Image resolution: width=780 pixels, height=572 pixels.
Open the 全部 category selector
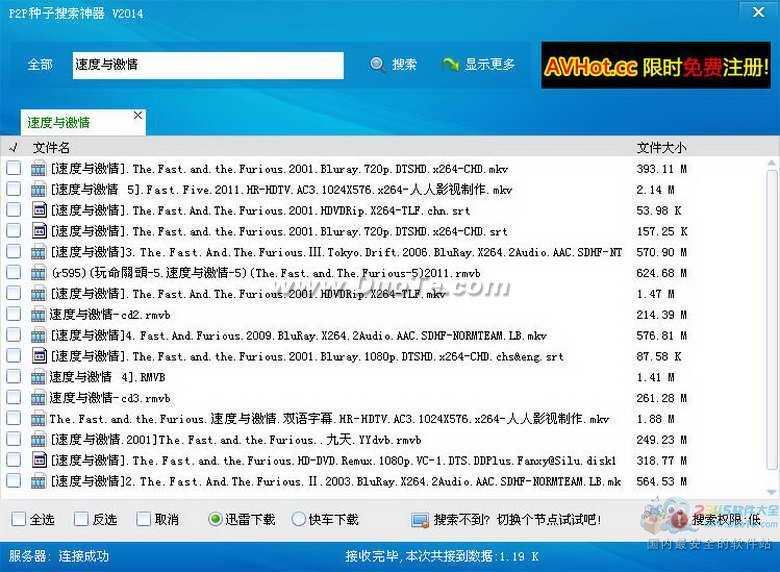40,65
